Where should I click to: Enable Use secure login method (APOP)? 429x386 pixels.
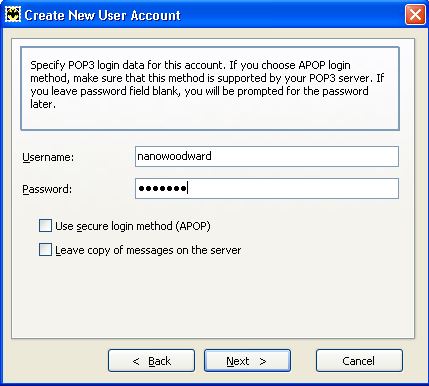pyautogui.click(x=45, y=226)
